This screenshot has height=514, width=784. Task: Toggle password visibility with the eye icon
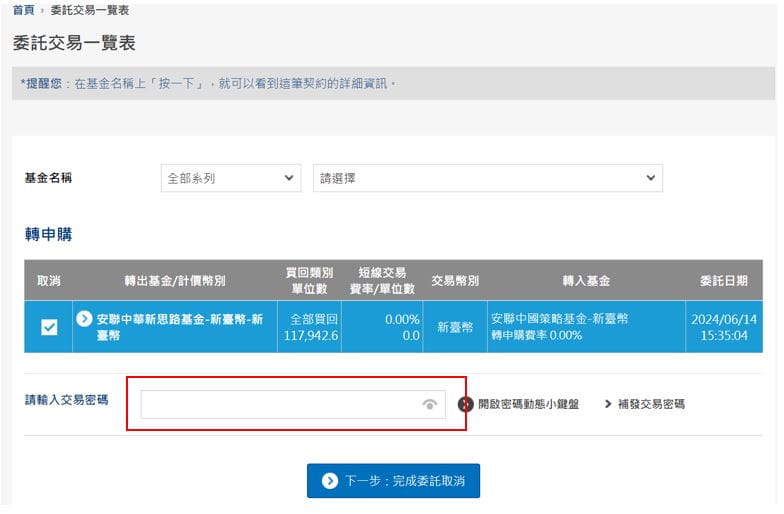click(x=430, y=404)
